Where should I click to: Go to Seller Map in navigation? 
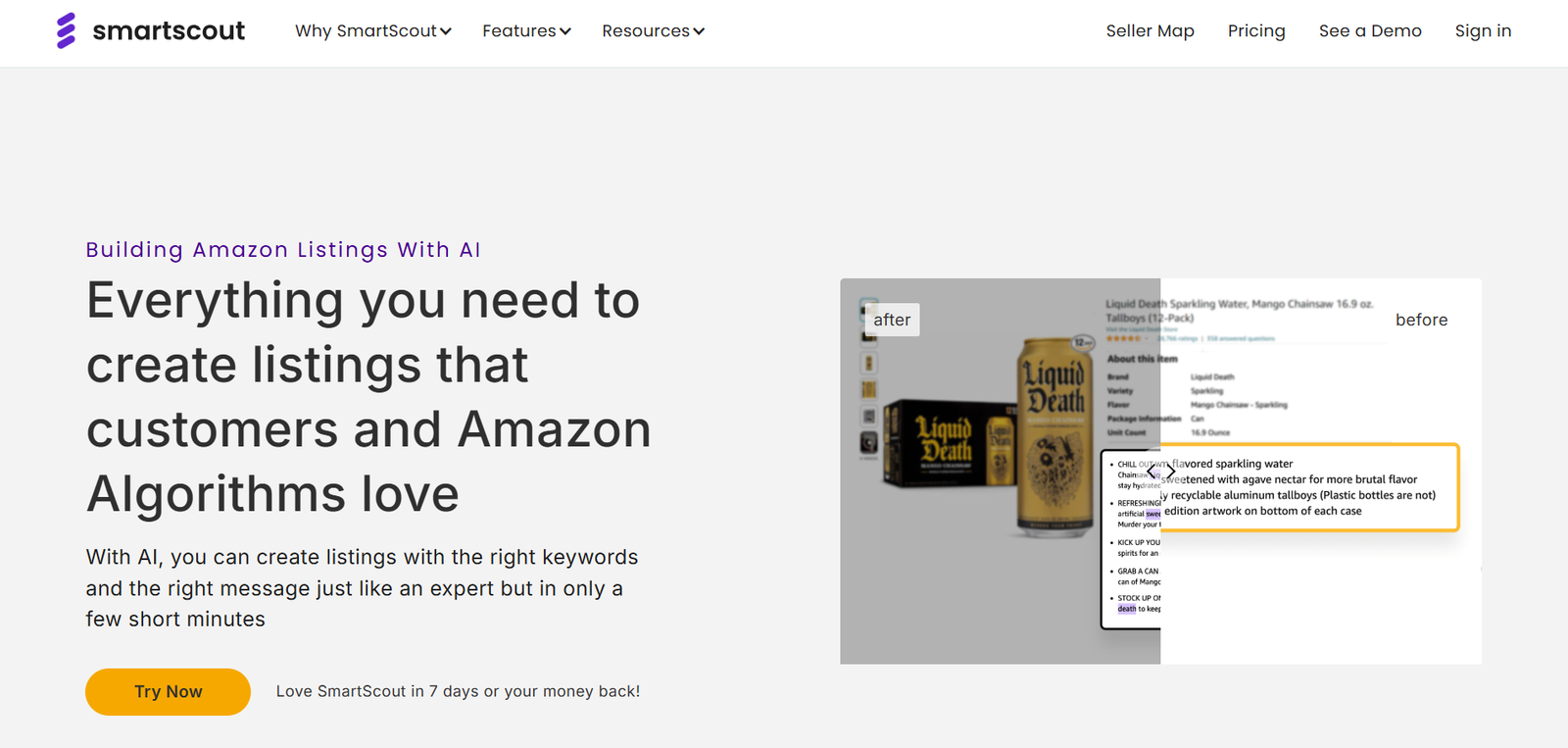click(x=1150, y=31)
